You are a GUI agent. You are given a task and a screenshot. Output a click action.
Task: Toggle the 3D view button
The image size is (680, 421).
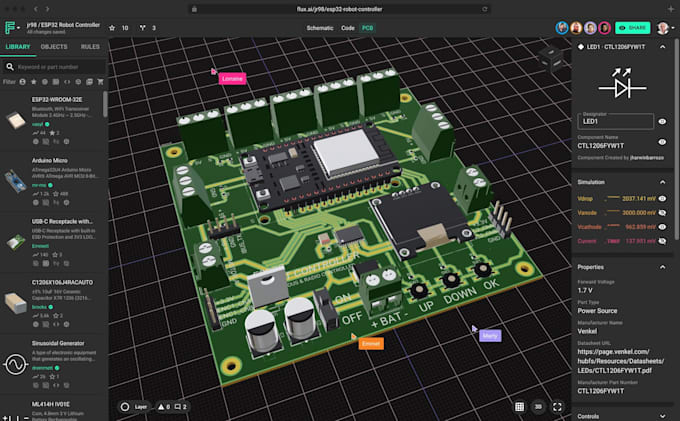[x=538, y=407]
